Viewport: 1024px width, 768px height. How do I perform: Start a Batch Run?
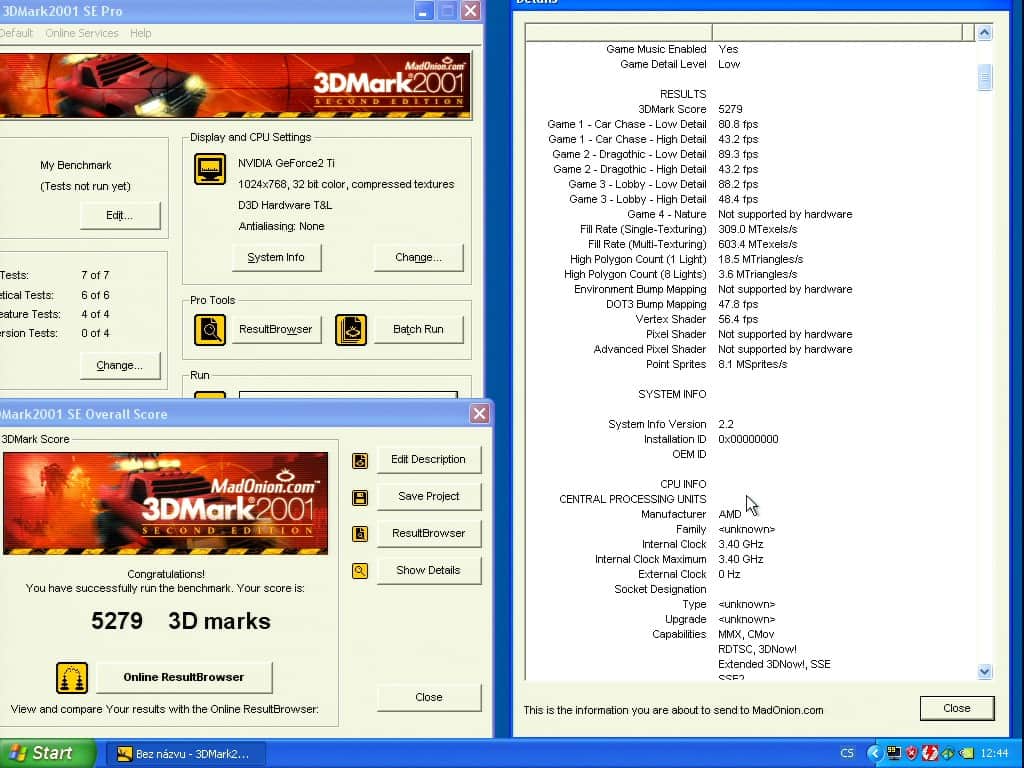click(419, 329)
